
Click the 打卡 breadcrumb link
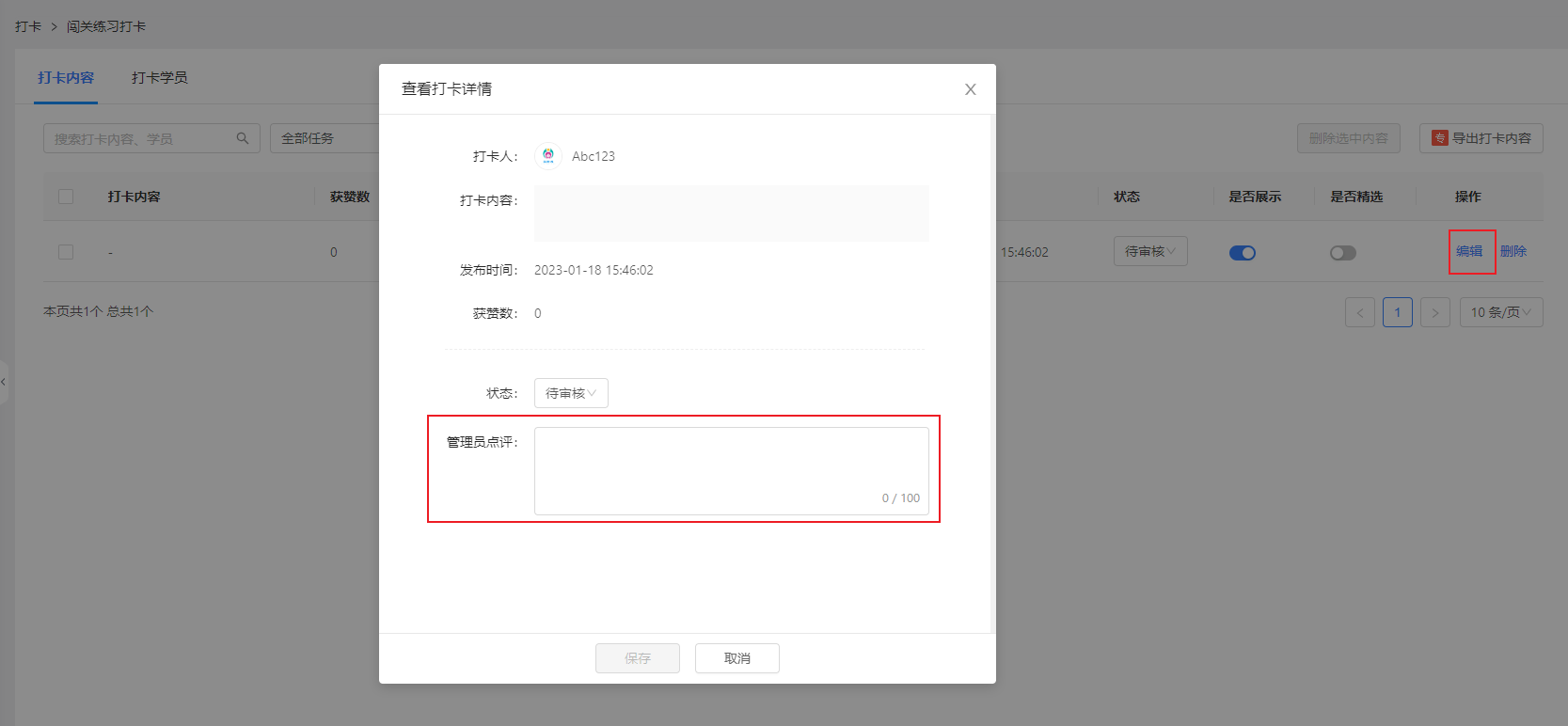[x=28, y=26]
